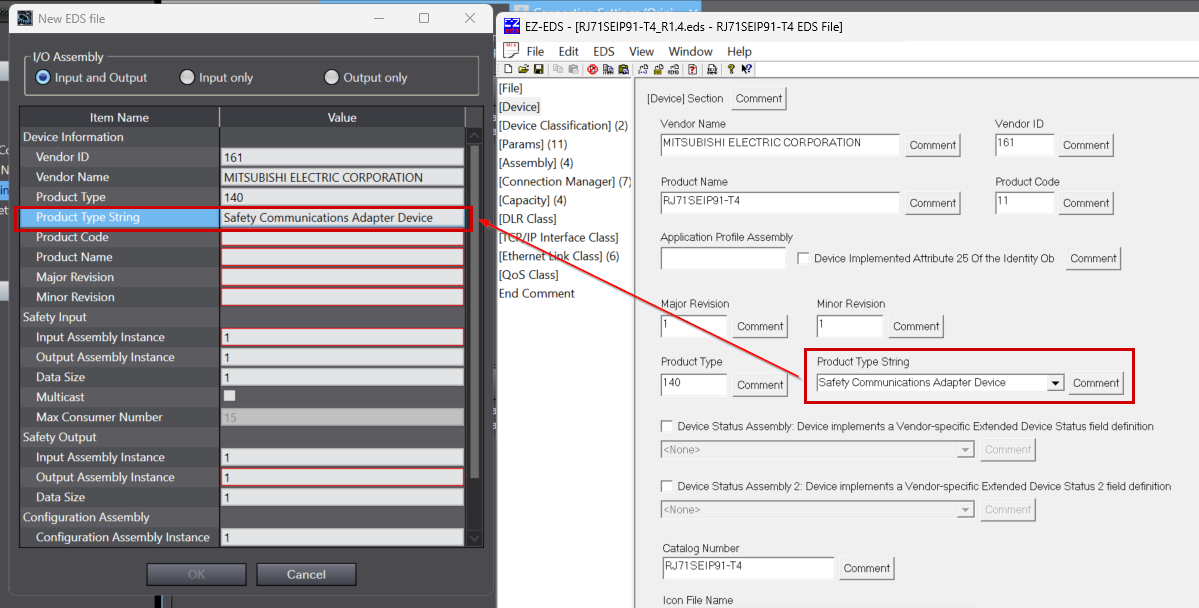Open the Edit menu in EZ-EDS
The width and height of the screenshot is (1199, 608).
(568, 51)
